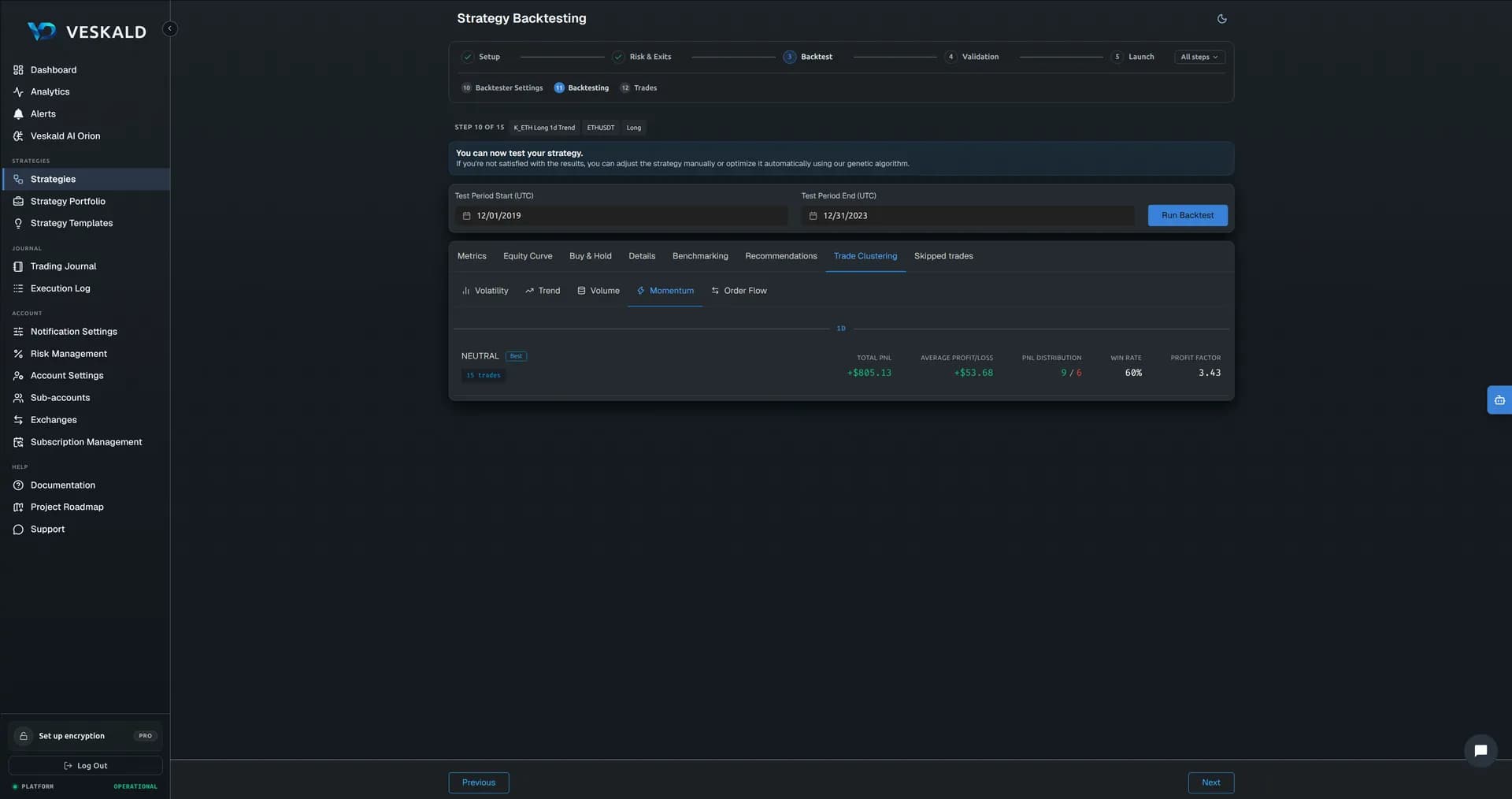The image size is (1512, 799).
Task: Open the Trades sub-step
Action: point(639,88)
